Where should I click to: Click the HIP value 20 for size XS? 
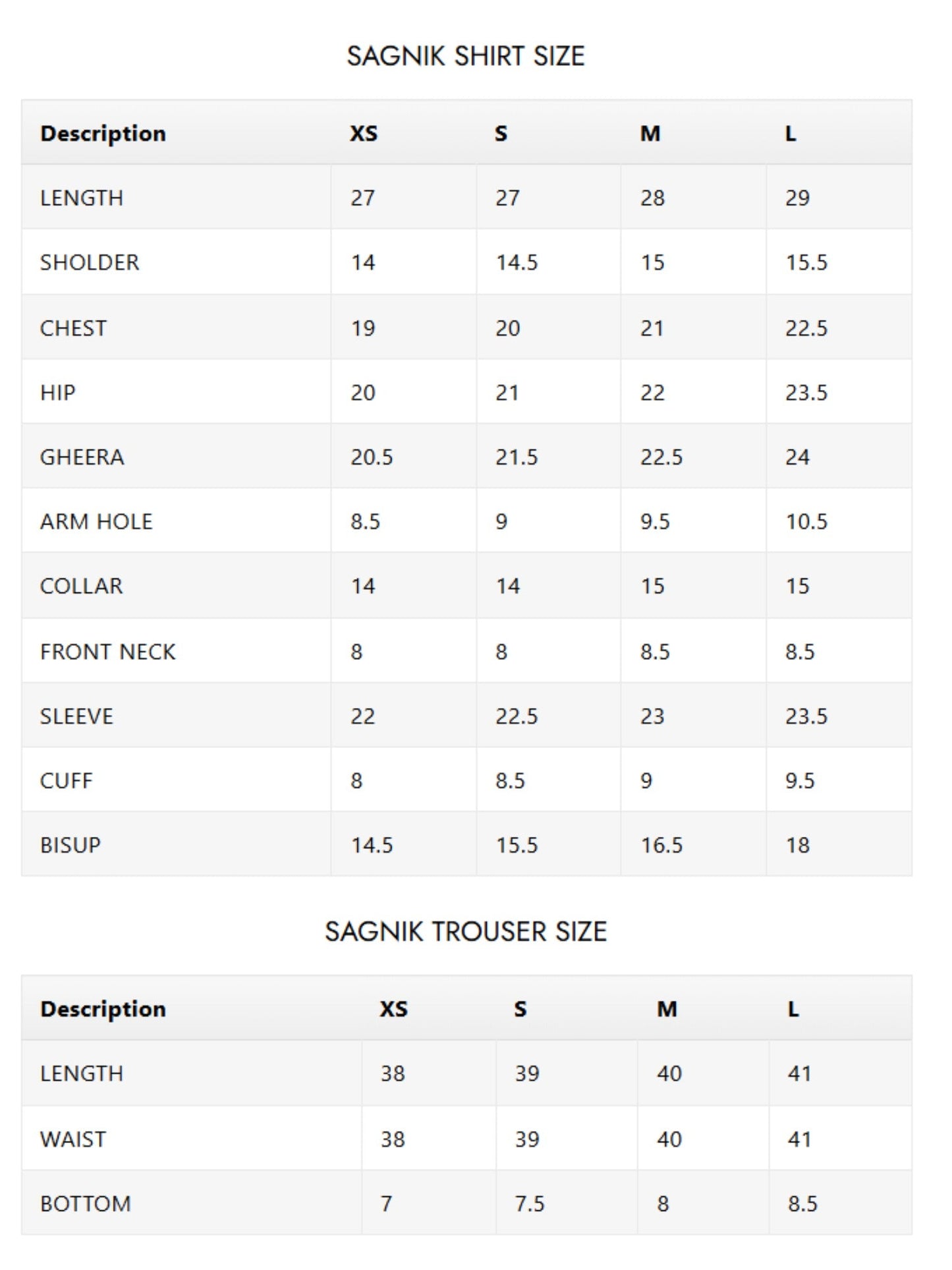tap(363, 392)
